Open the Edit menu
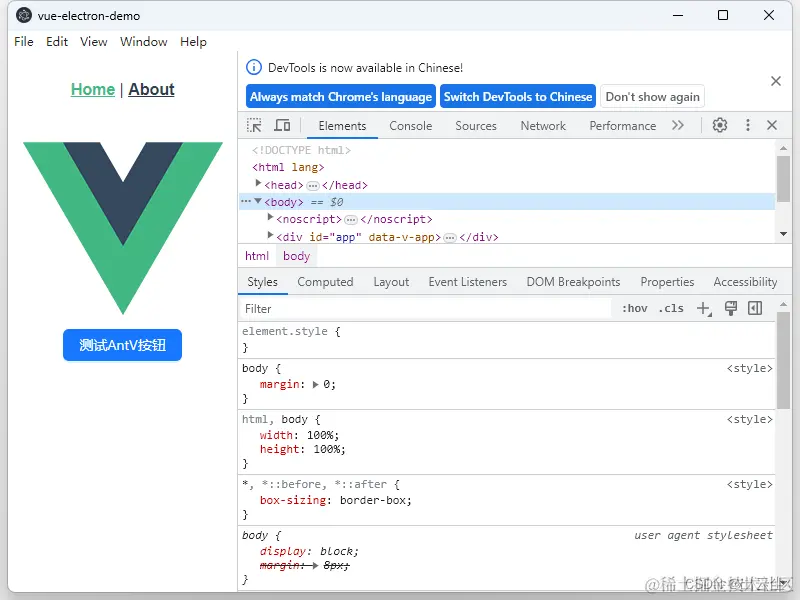Image resolution: width=800 pixels, height=600 pixels. (x=57, y=42)
